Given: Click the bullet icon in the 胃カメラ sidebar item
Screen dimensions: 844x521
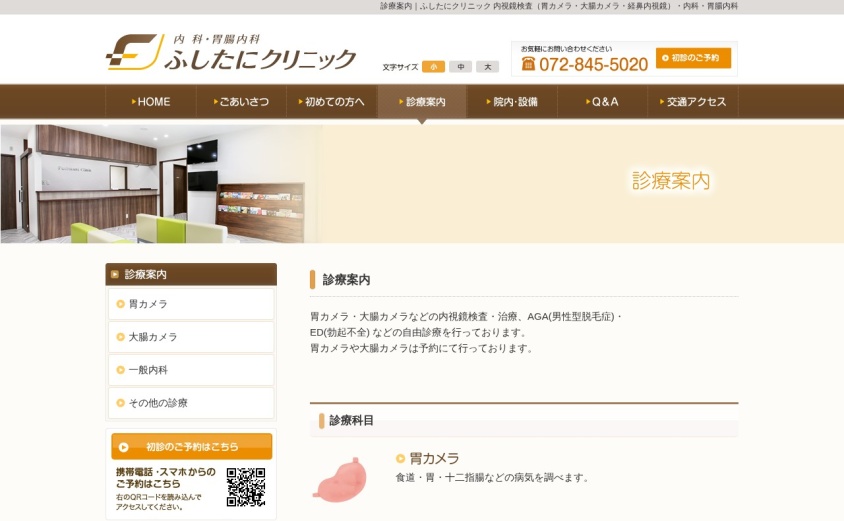Looking at the screenshot, I should [121, 304].
